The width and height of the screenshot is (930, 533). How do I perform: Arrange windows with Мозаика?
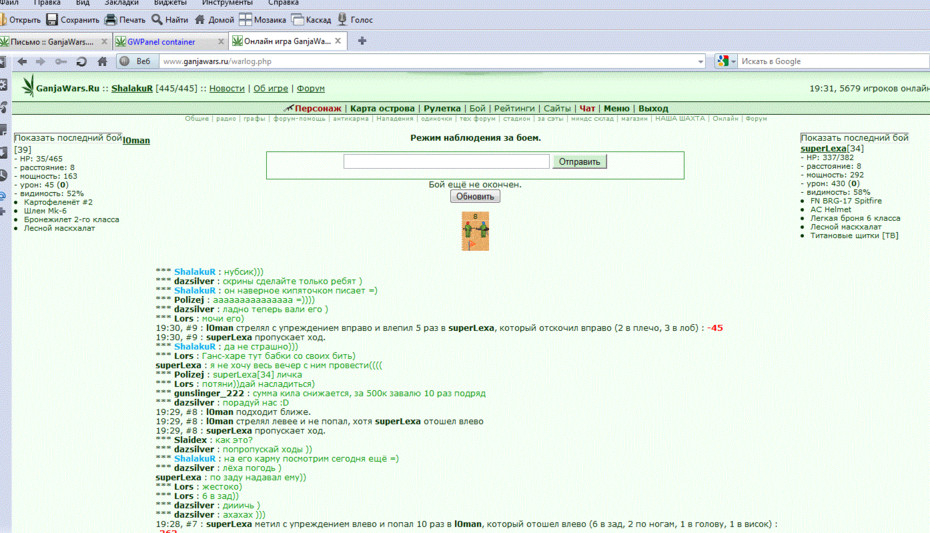[263, 20]
